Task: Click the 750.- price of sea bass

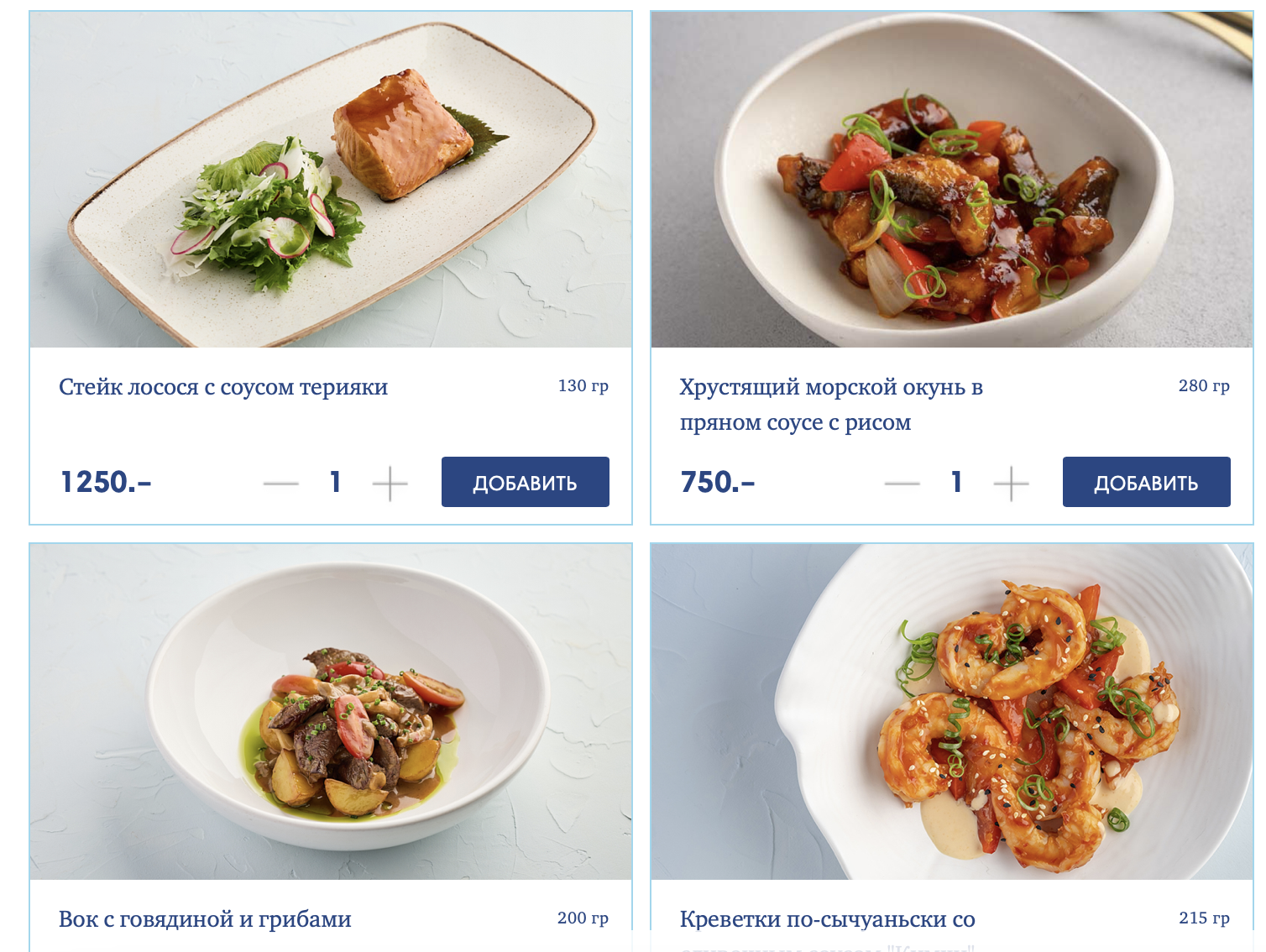Action: 718,482
